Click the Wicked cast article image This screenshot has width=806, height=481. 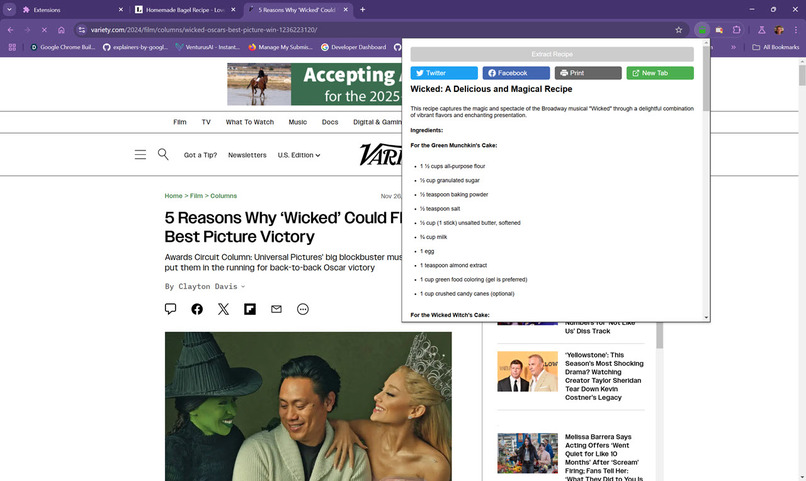tap(308, 406)
